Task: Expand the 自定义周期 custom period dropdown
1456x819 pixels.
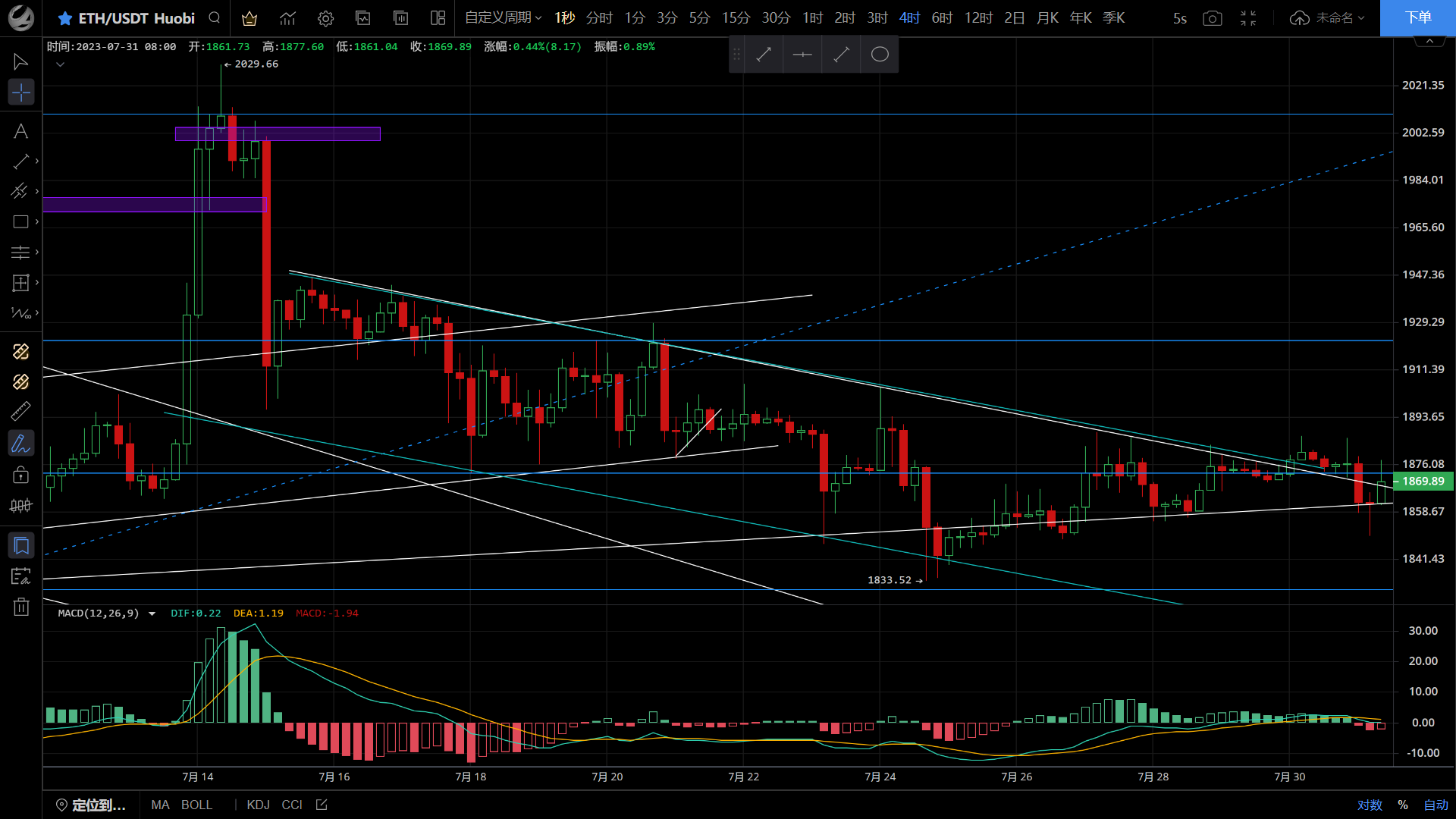Action: 503,18
